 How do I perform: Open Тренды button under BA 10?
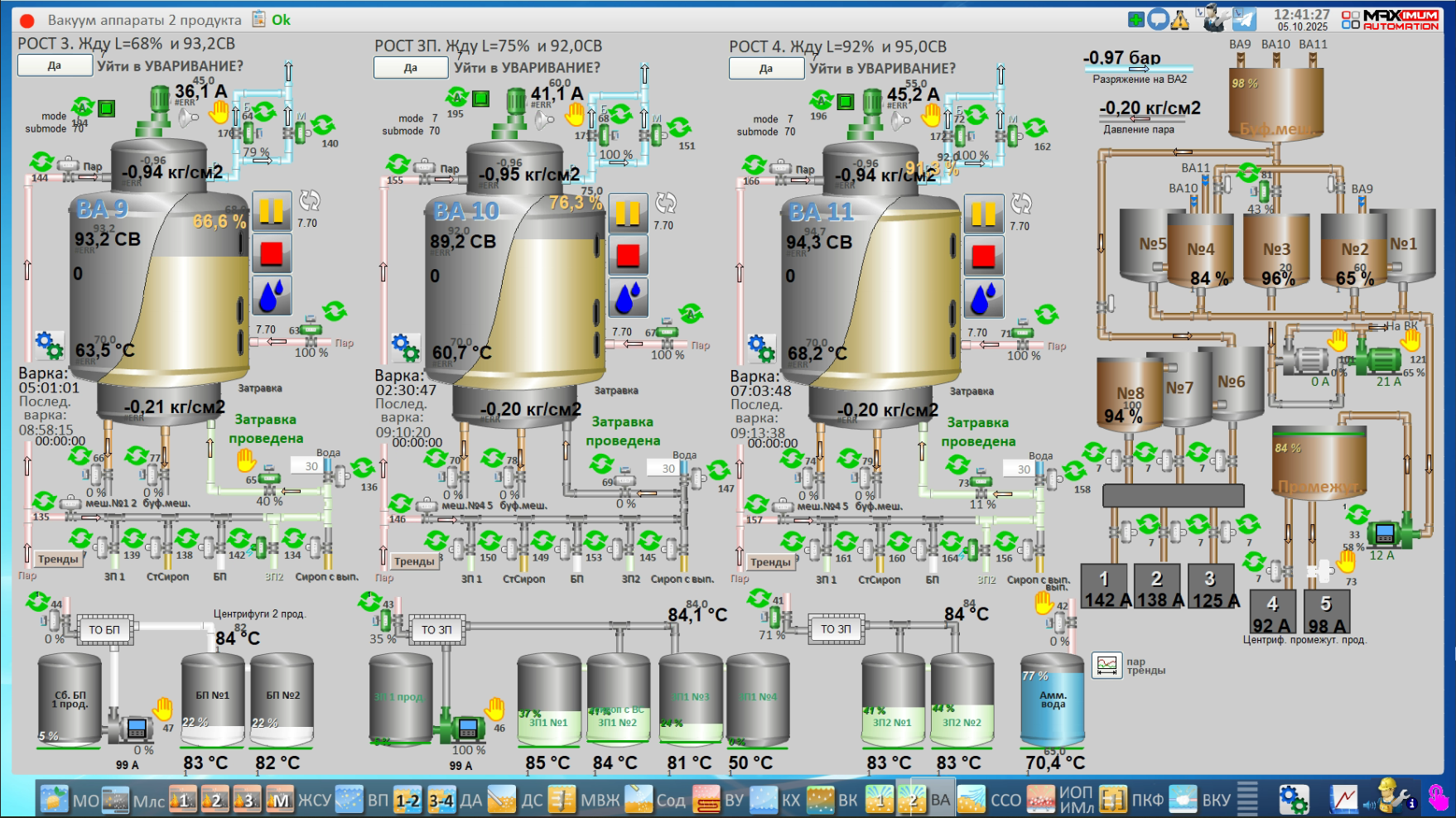[x=414, y=561]
